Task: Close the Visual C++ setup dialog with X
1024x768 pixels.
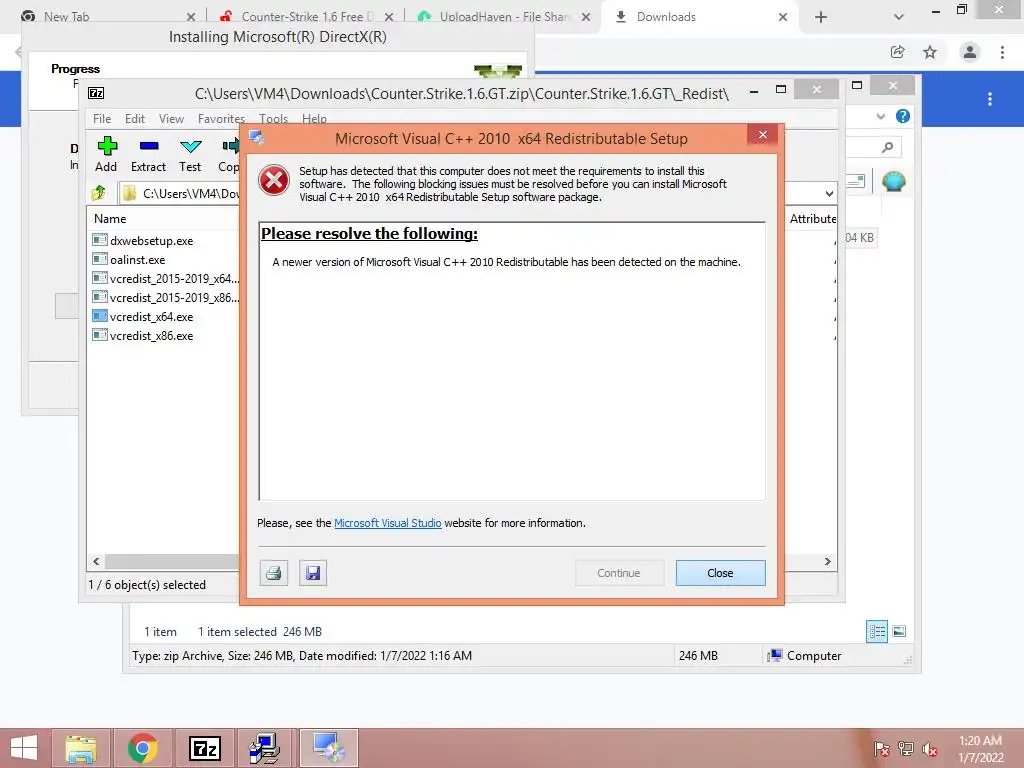Action: [x=762, y=135]
